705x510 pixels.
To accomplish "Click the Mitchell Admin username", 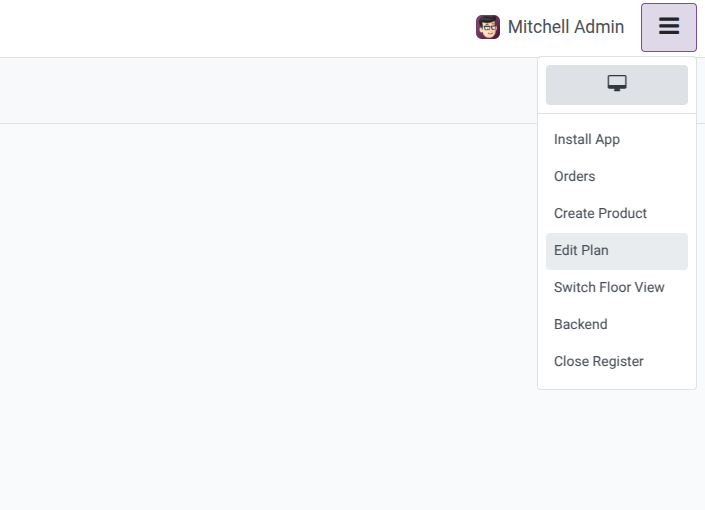I will point(565,27).
